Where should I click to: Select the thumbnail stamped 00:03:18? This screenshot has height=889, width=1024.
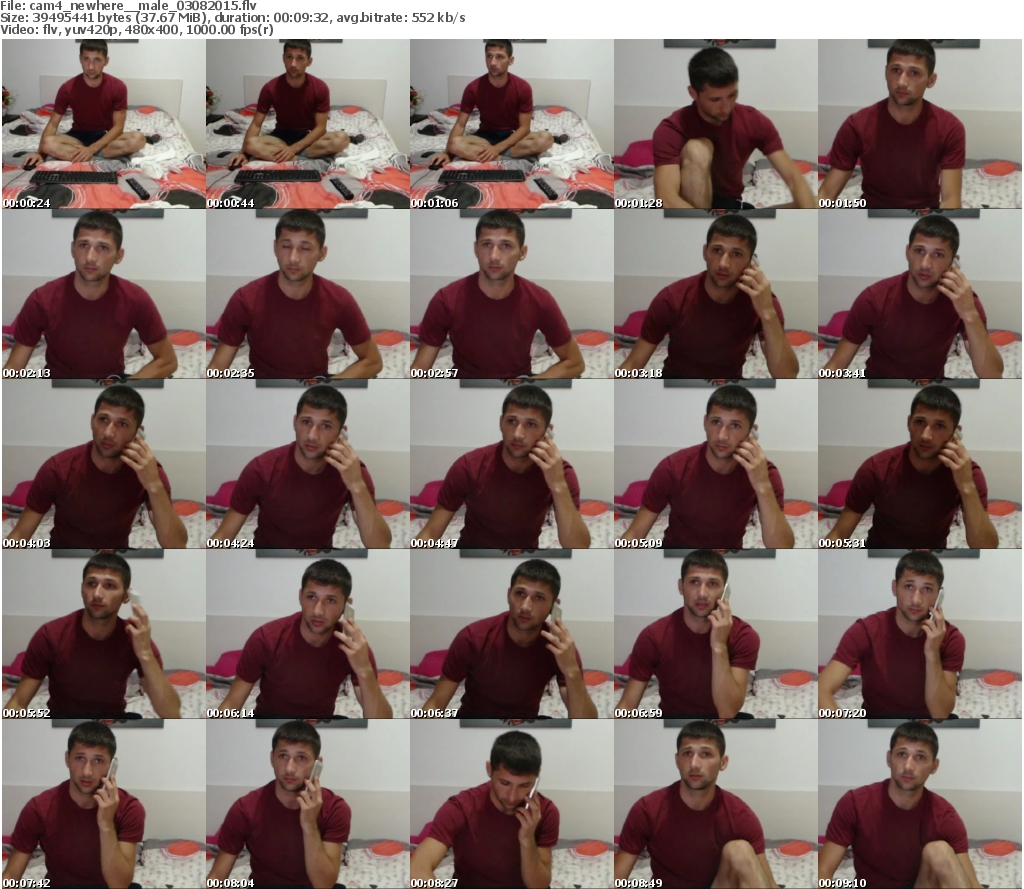[716, 294]
